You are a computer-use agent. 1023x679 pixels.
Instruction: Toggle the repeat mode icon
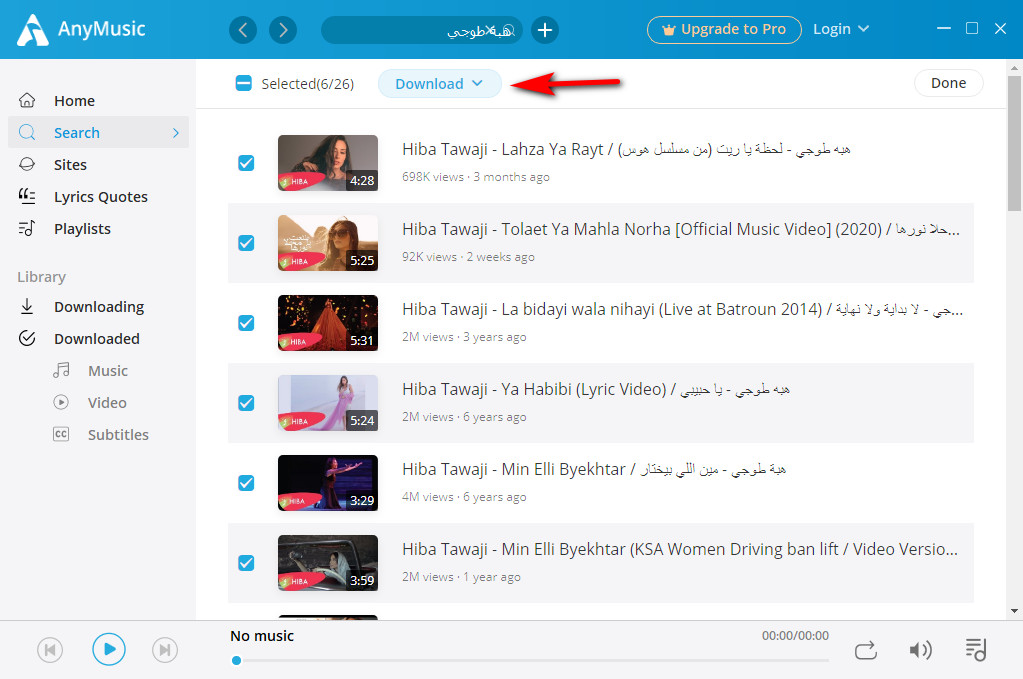[866, 650]
